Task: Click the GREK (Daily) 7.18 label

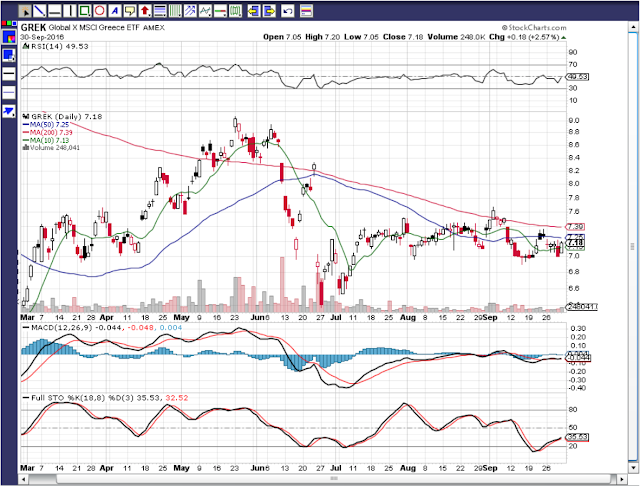Action: pos(67,117)
